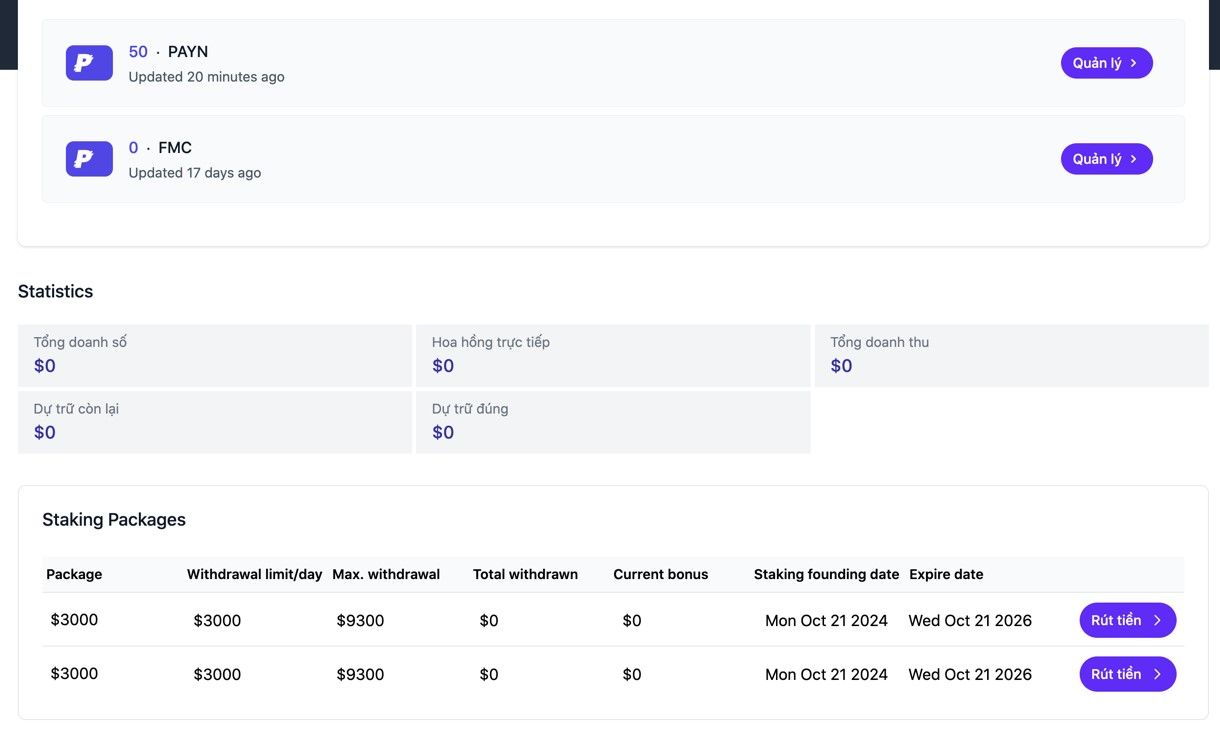Select the Tổng doanh số statistic card
1220x737 pixels.
click(x=215, y=355)
